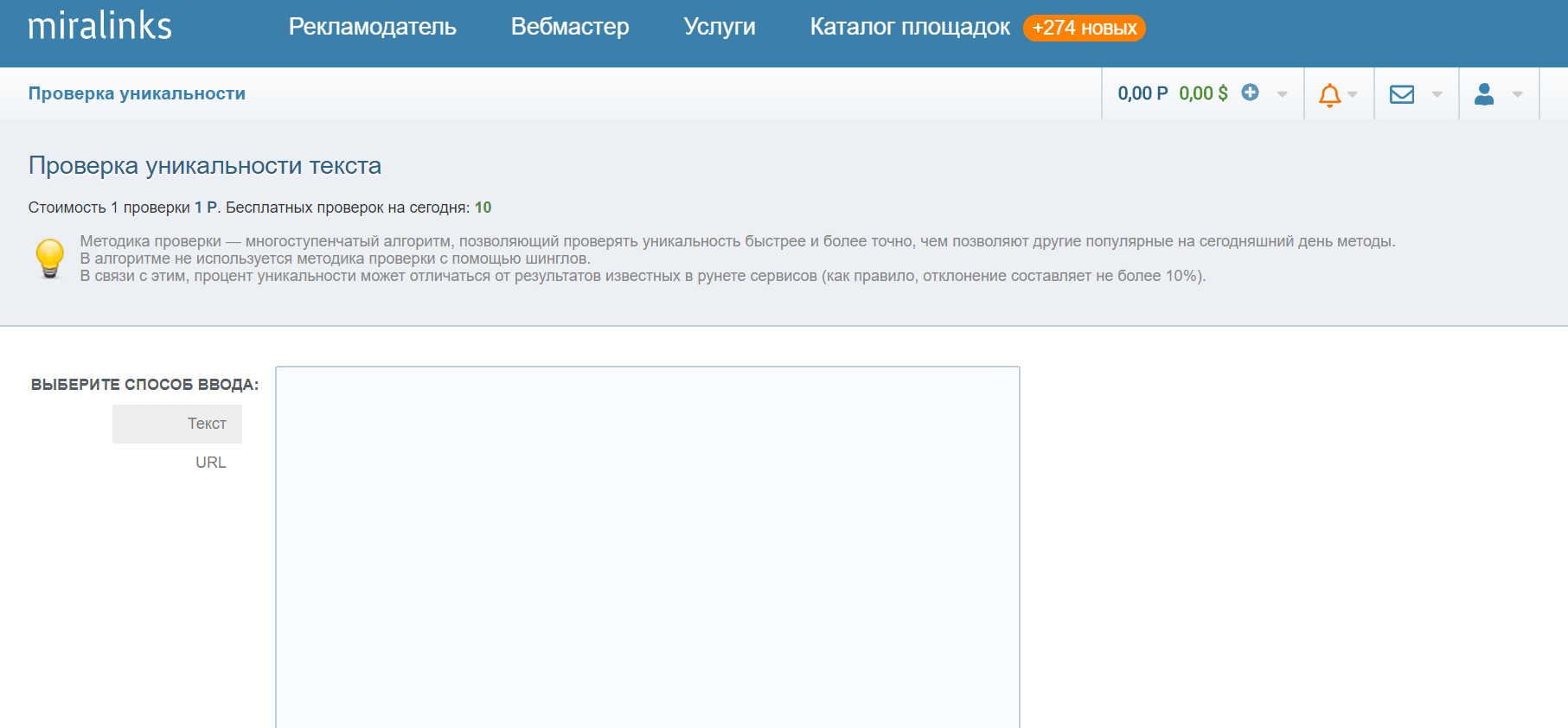The width and height of the screenshot is (1568, 728).
Task: Open the Рекламодатель menu
Action: (x=372, y=27)
